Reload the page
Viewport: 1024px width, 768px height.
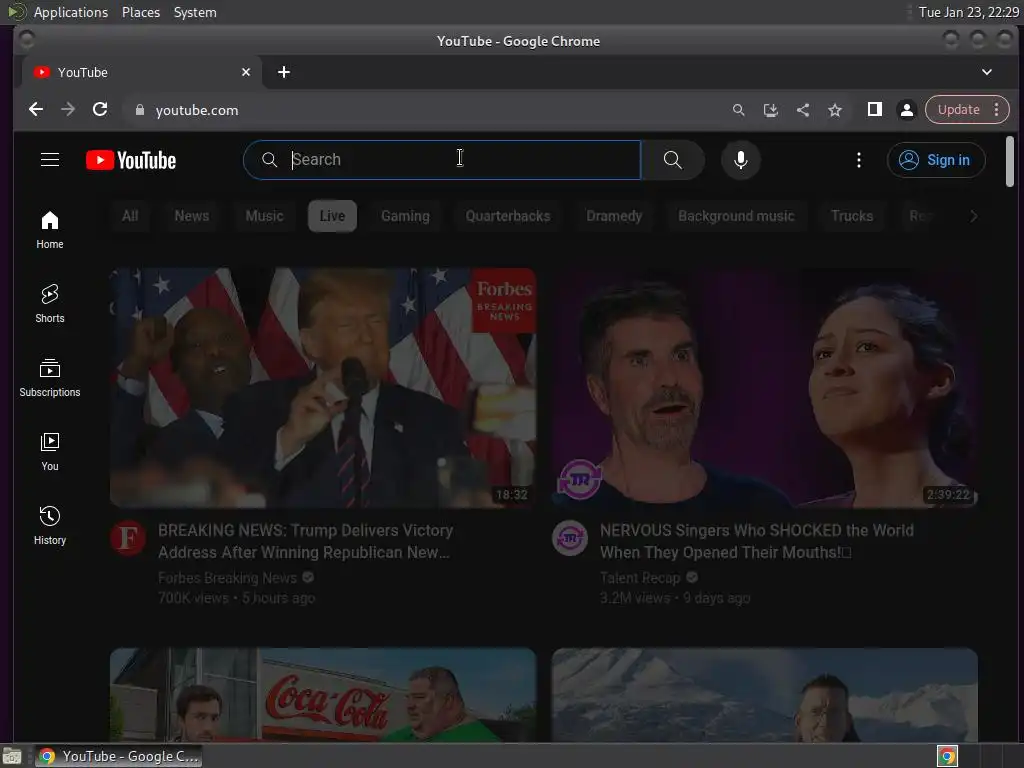coord(100,110)
